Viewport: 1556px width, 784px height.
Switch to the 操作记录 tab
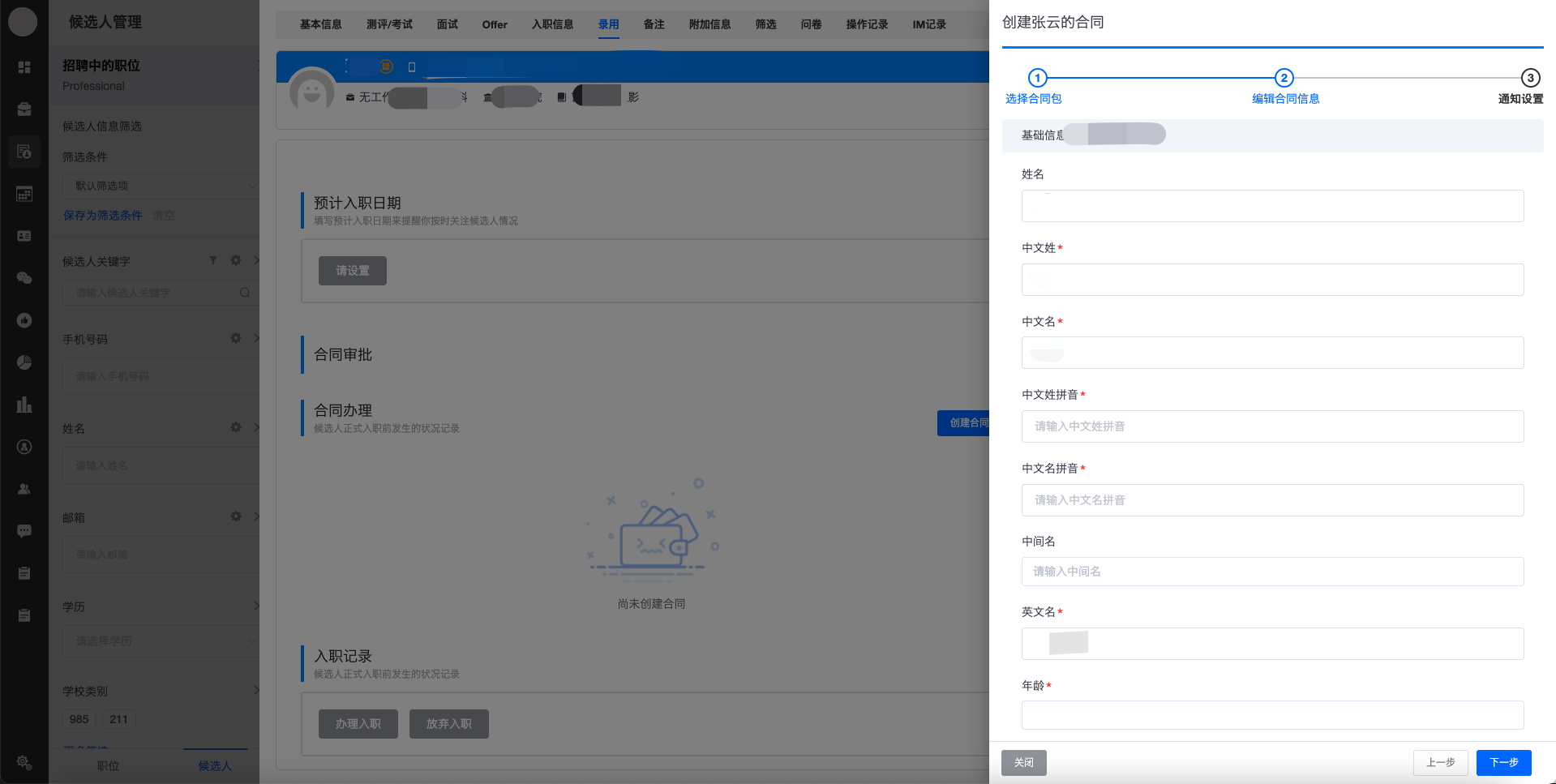[x=867, y=24]
